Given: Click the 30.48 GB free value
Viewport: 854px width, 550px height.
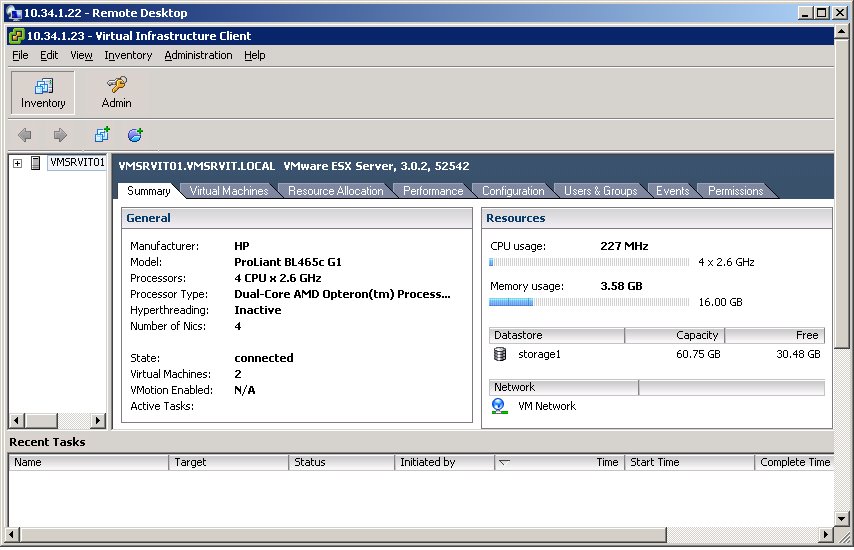Looking at the screenshot, I should click(x=798, y=355).
